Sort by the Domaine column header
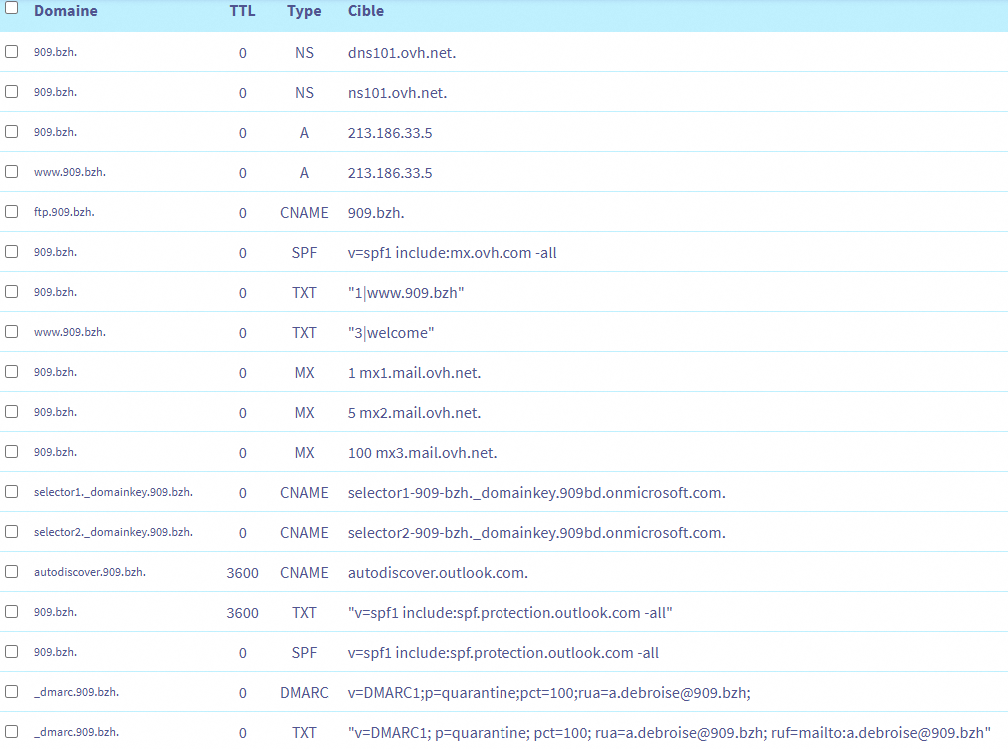This screenshot has height=749, width=1008. (66, 11)
